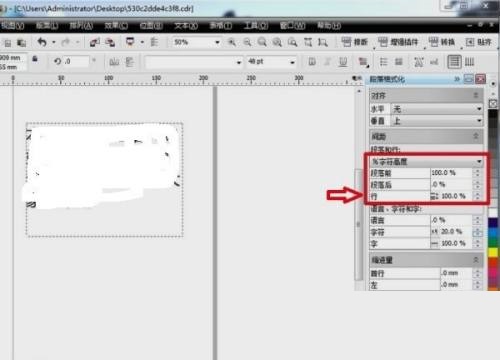Screen dimensions: 500x360
Task: Open the 水平 alignment dropdown showing 无
Action: [x=437, y=109]
